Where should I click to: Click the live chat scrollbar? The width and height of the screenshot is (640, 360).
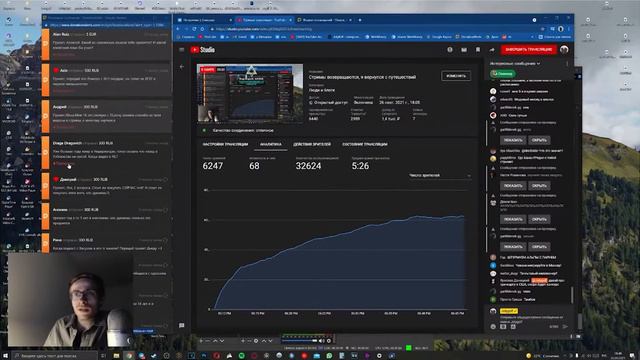coord(572,294)
